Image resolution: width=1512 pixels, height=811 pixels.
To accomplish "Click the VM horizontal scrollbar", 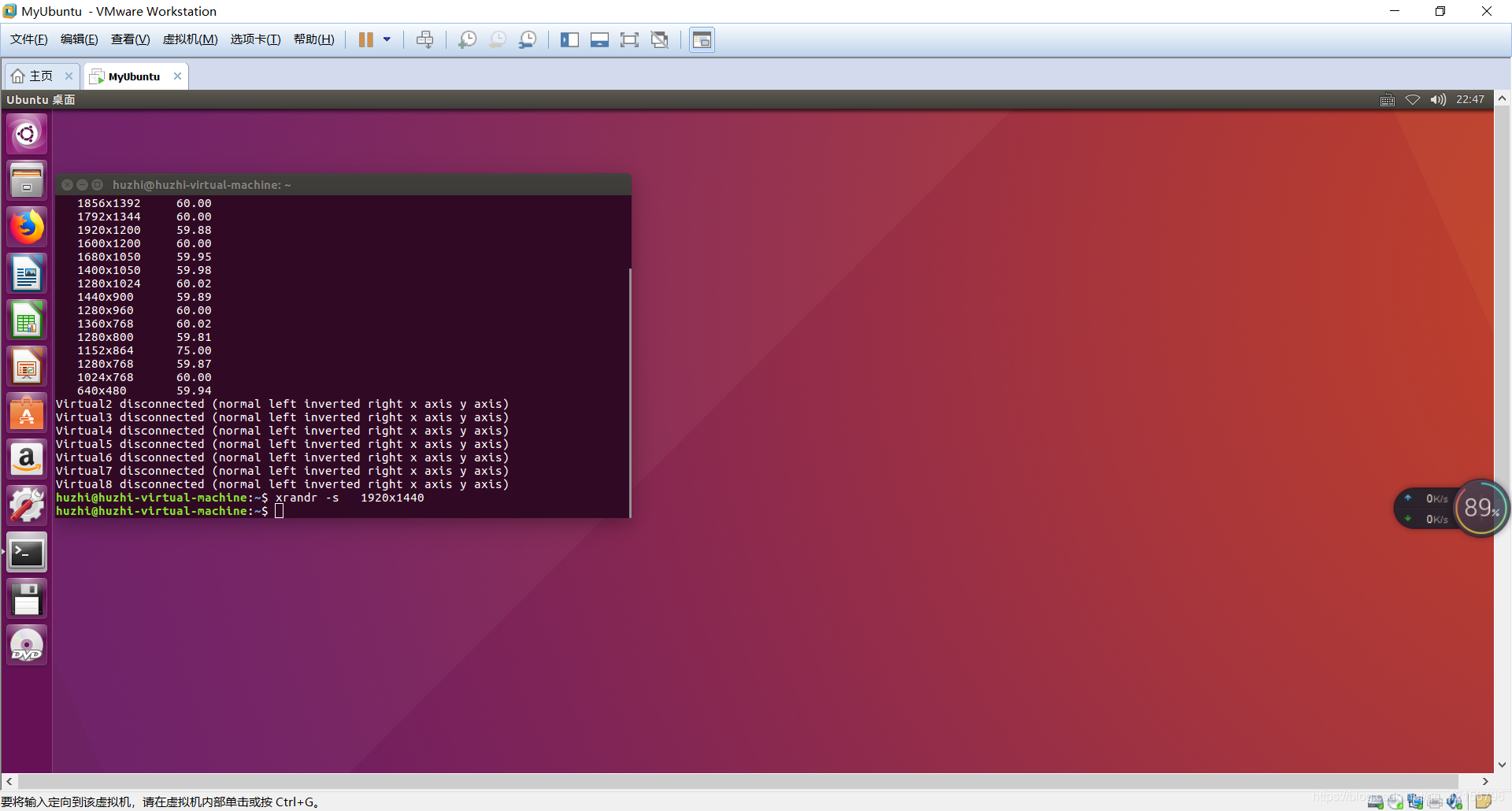I will tap(738, 782).
